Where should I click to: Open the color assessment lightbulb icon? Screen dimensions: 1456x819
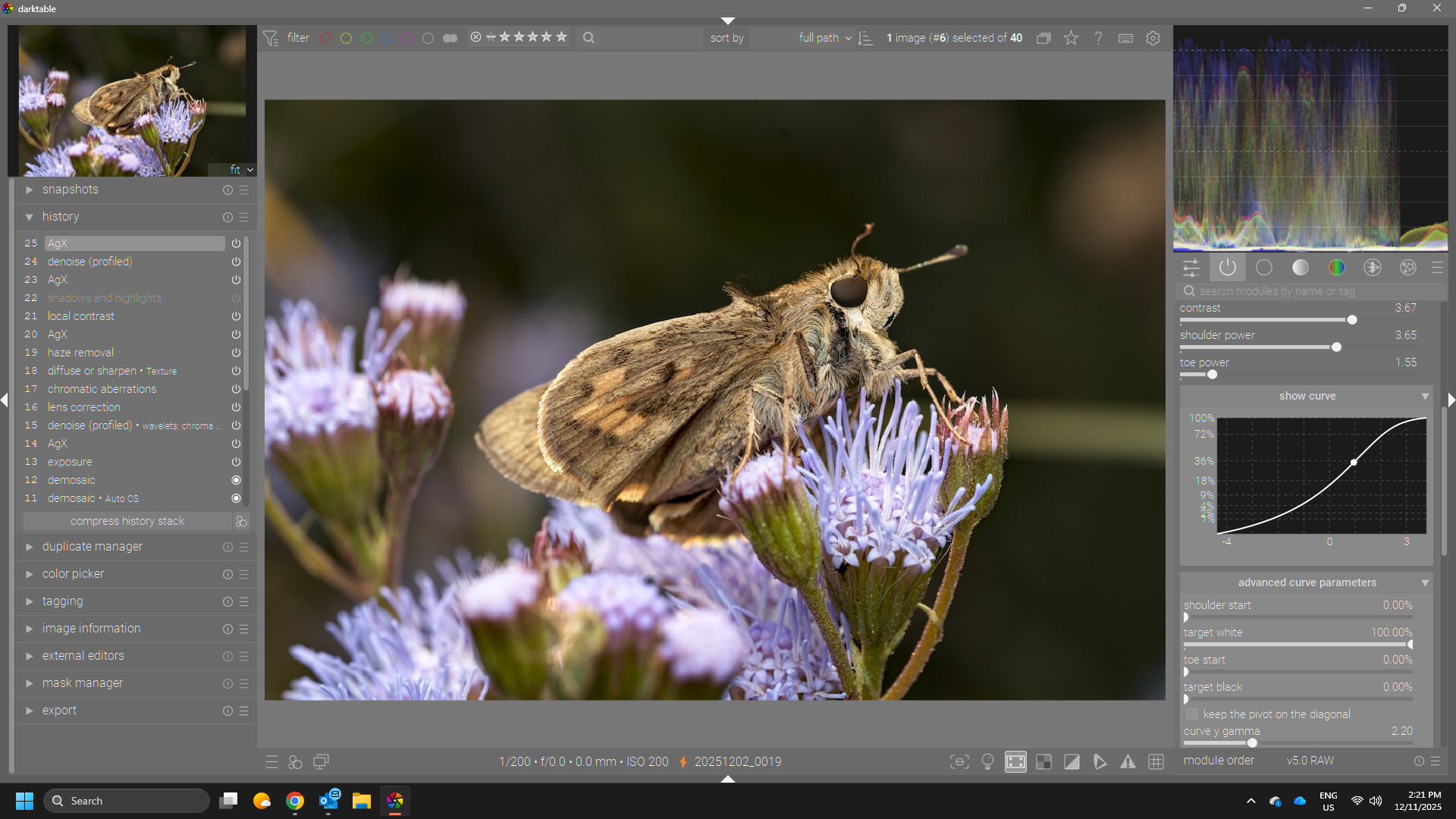click(987, 762)
